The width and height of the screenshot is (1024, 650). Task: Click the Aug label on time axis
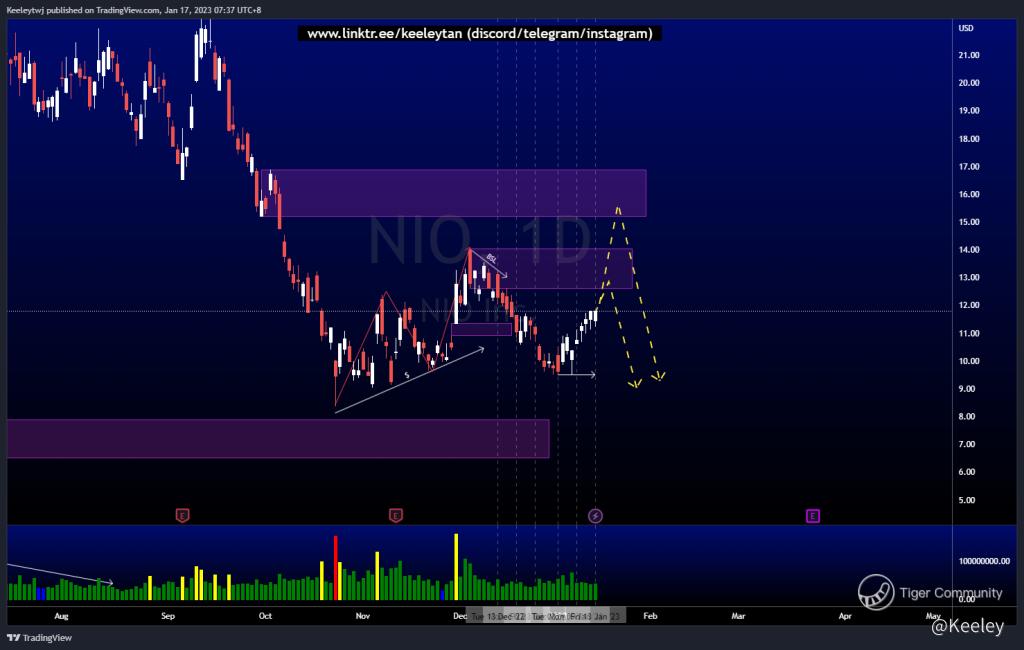click(x=61, y=616)
